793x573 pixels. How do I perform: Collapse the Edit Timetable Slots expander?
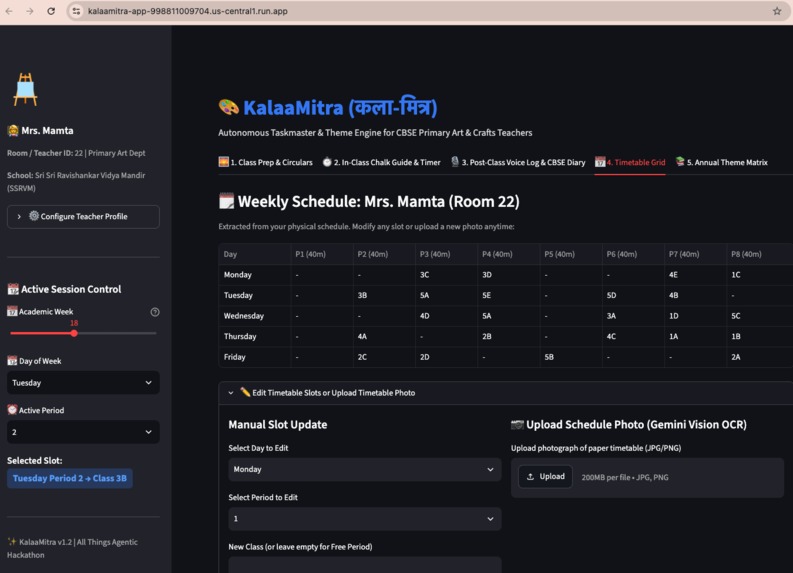[506, 392]
